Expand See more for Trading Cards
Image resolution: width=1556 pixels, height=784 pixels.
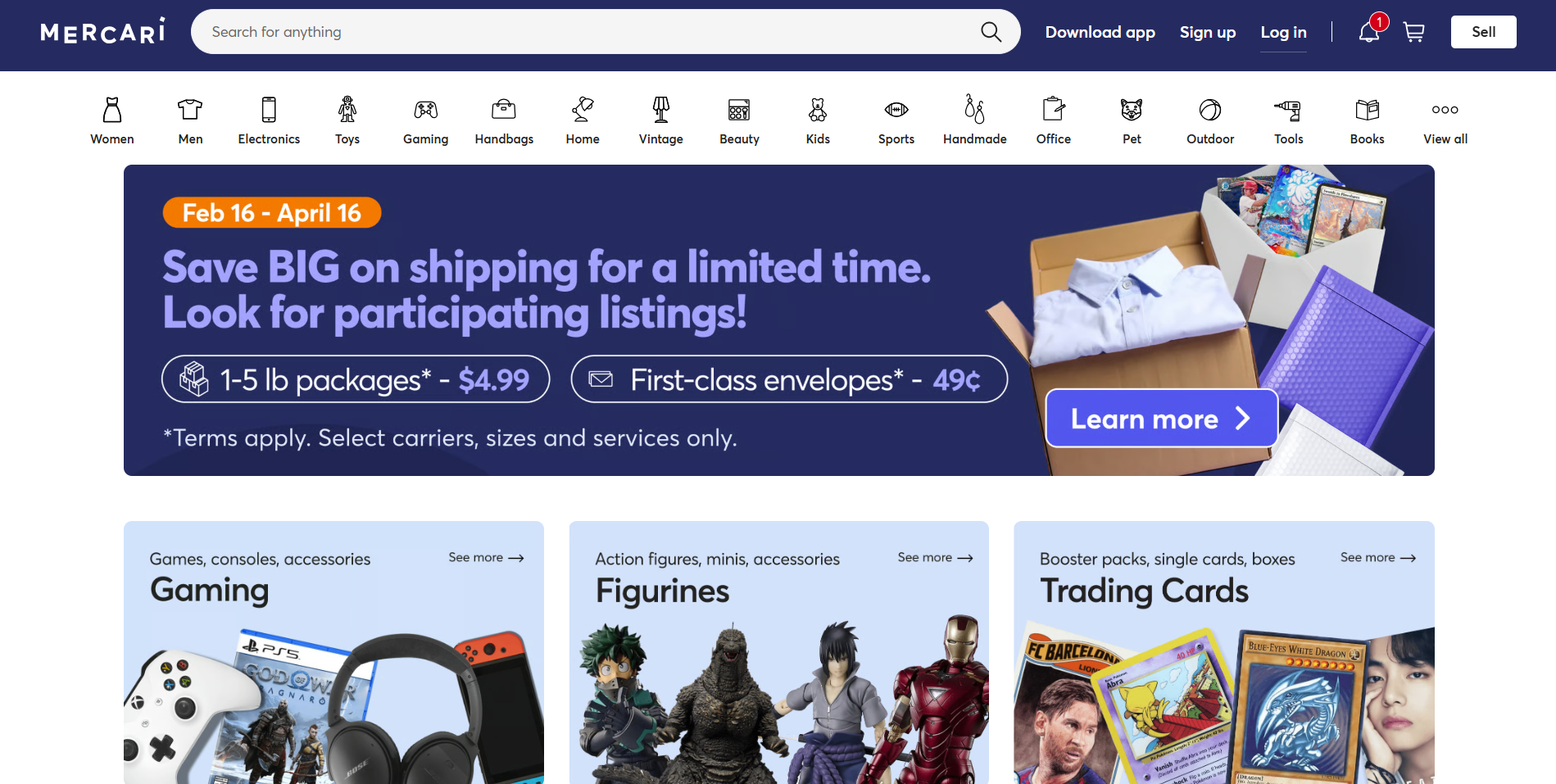tap(1378, 557)
